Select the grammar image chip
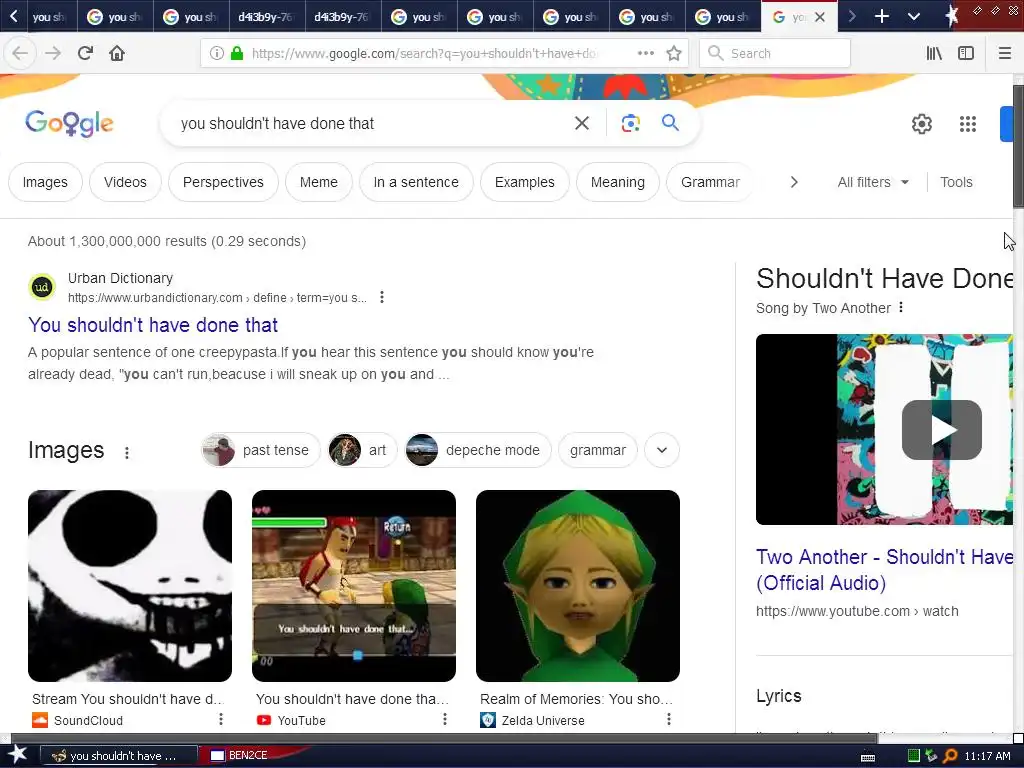 coord(598,450)
